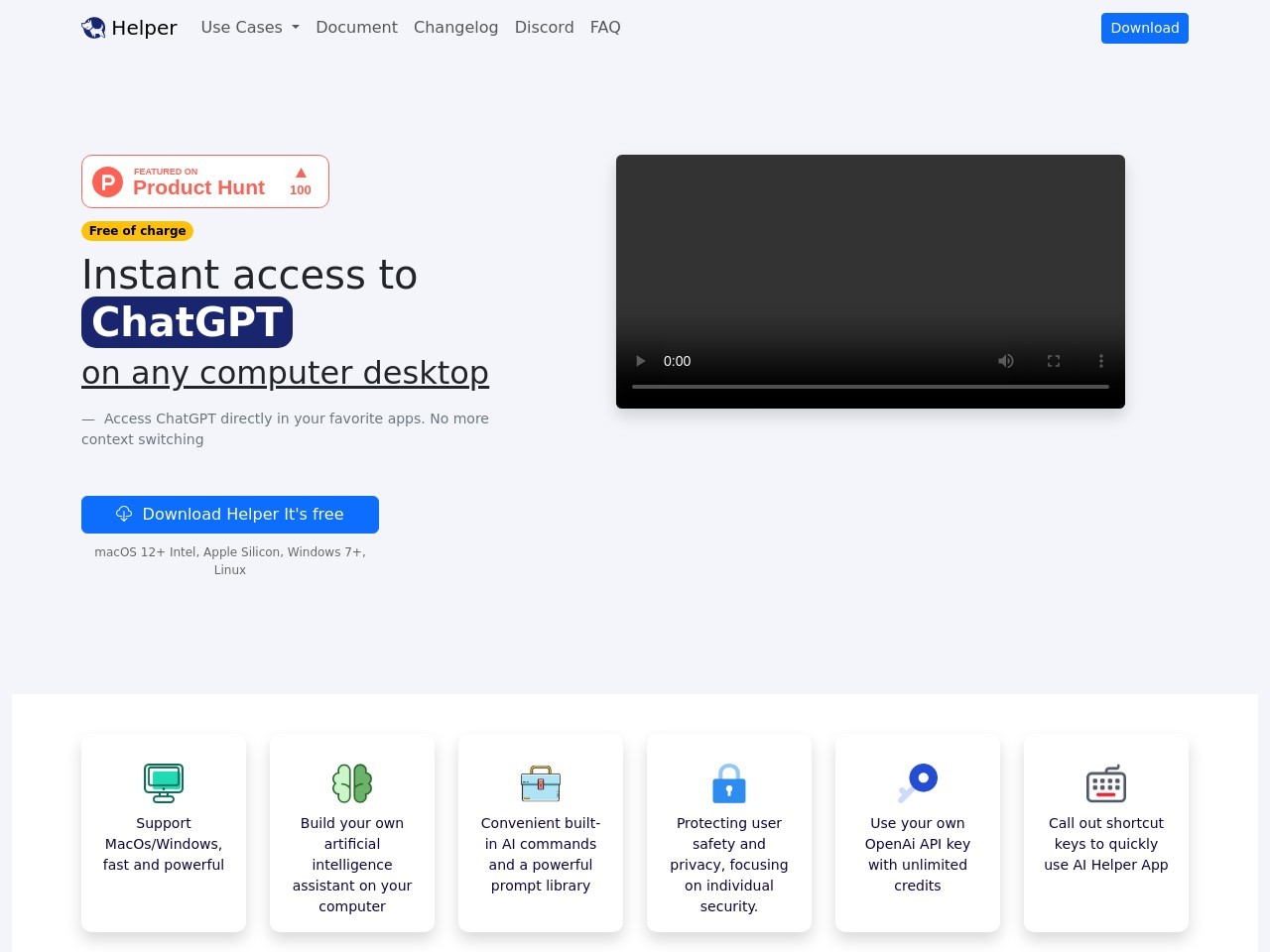Mute the video with speaker icon

1005,361
